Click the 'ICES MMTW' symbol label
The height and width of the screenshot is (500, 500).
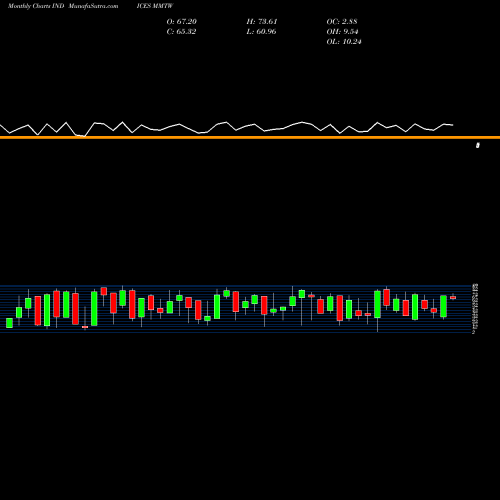click(155, 6)
